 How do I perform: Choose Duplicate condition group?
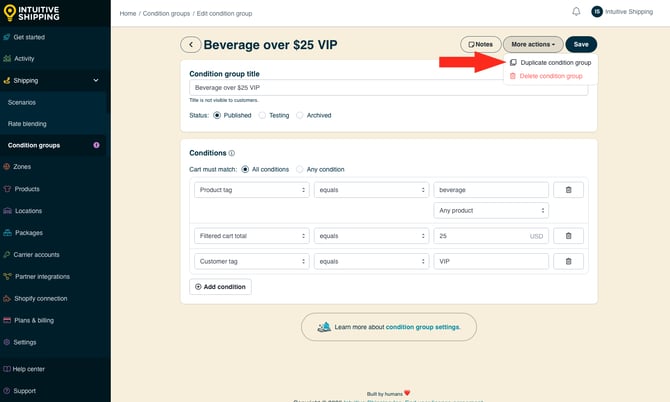tap(550, 62)
